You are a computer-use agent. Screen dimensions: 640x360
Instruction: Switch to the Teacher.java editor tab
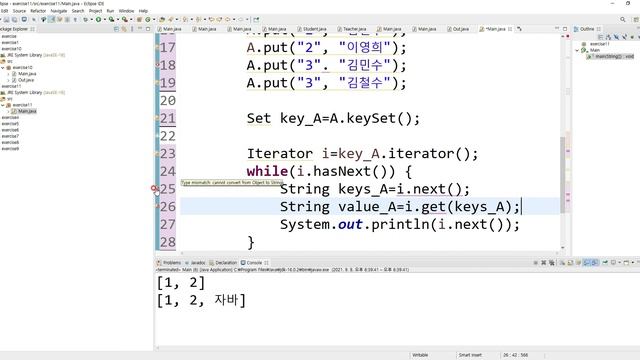352,29
